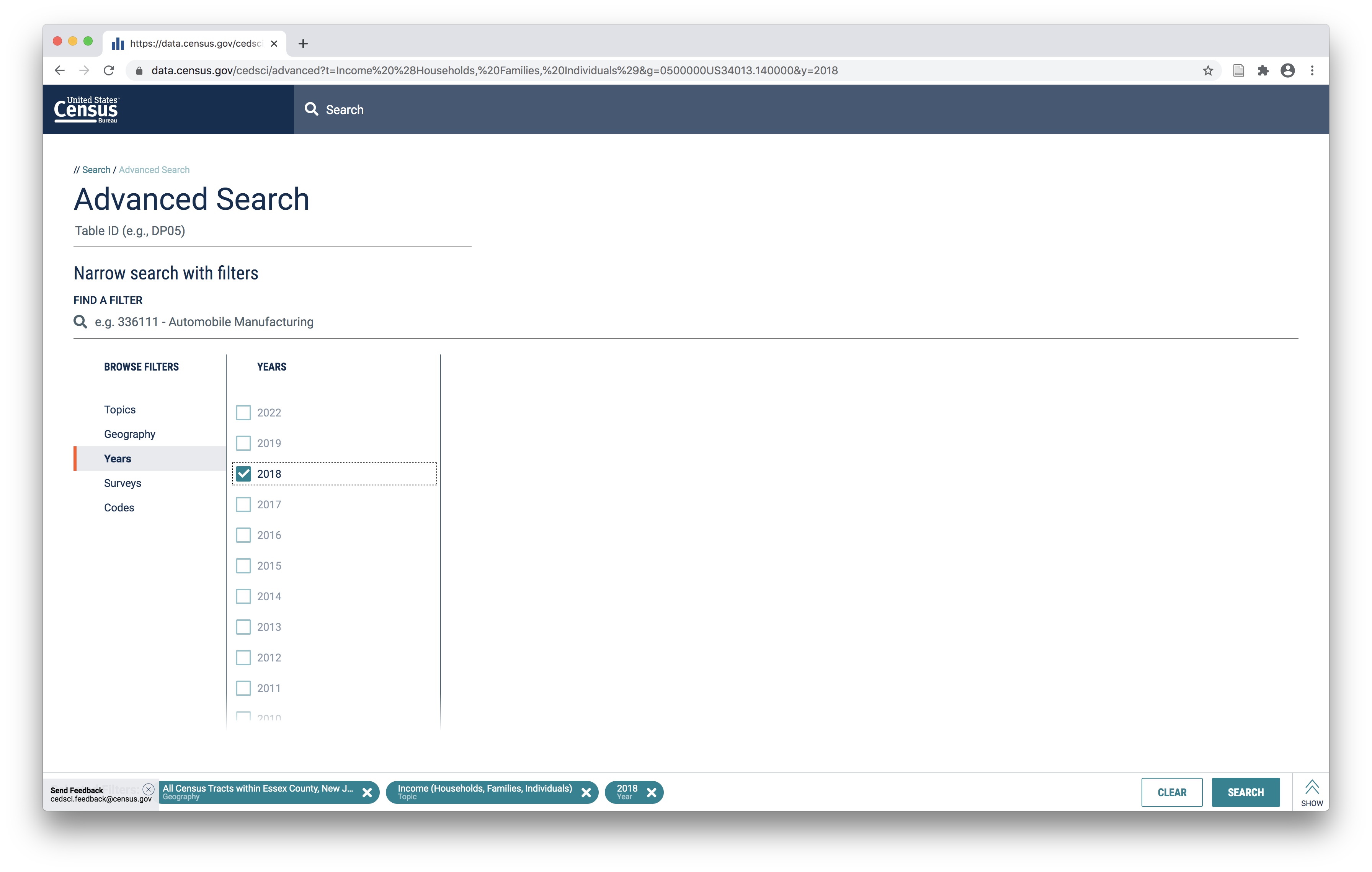Open the browser extensions puzzle icon

pos(1263,71)
